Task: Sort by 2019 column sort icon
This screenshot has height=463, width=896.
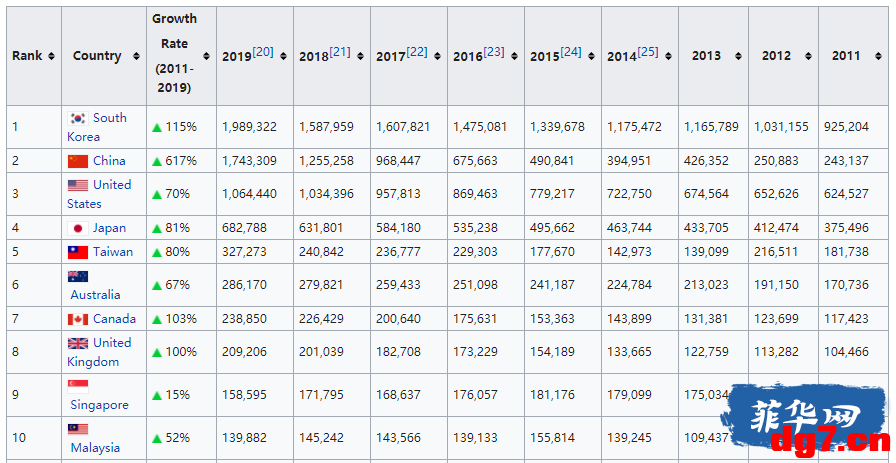Action: 283,56
